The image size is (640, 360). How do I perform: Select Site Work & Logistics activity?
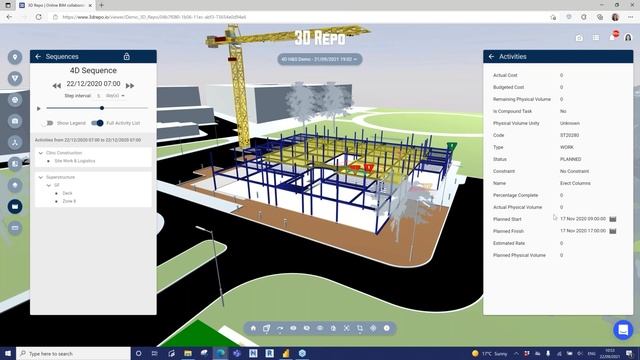point(75,161)
